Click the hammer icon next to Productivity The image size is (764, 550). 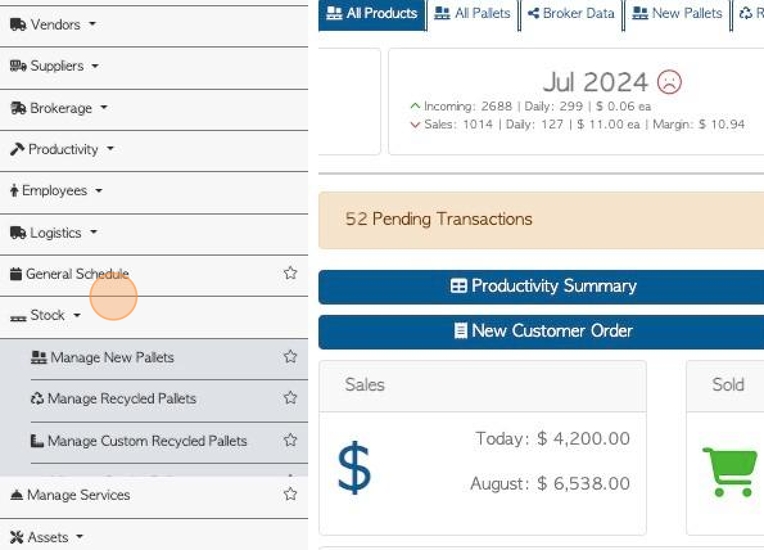point(17,149)
